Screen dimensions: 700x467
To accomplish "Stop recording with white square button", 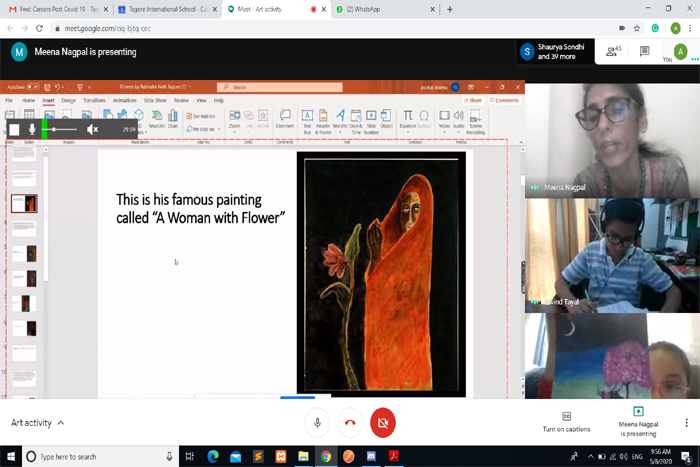I will coord(14,129).
